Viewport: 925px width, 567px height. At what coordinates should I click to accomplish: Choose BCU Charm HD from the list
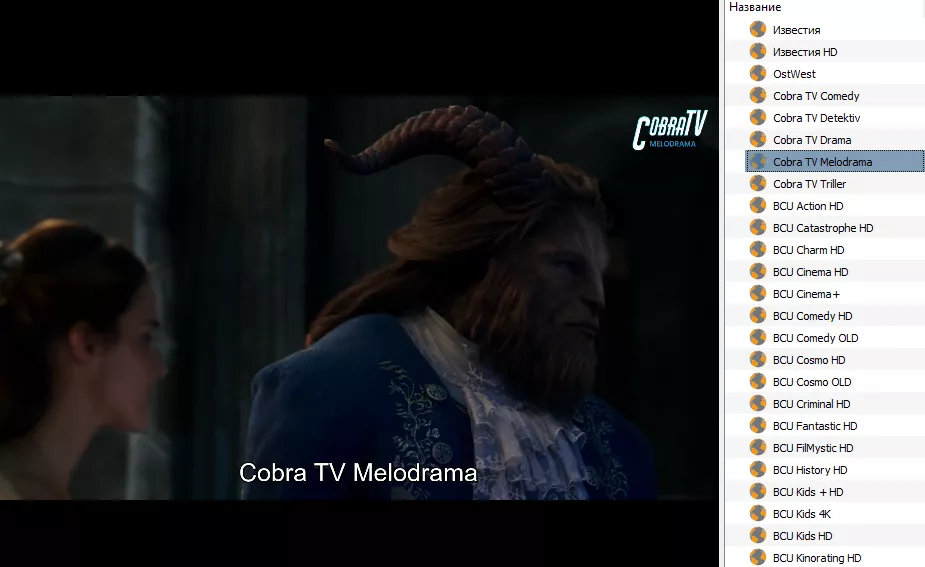click(808, 250)
